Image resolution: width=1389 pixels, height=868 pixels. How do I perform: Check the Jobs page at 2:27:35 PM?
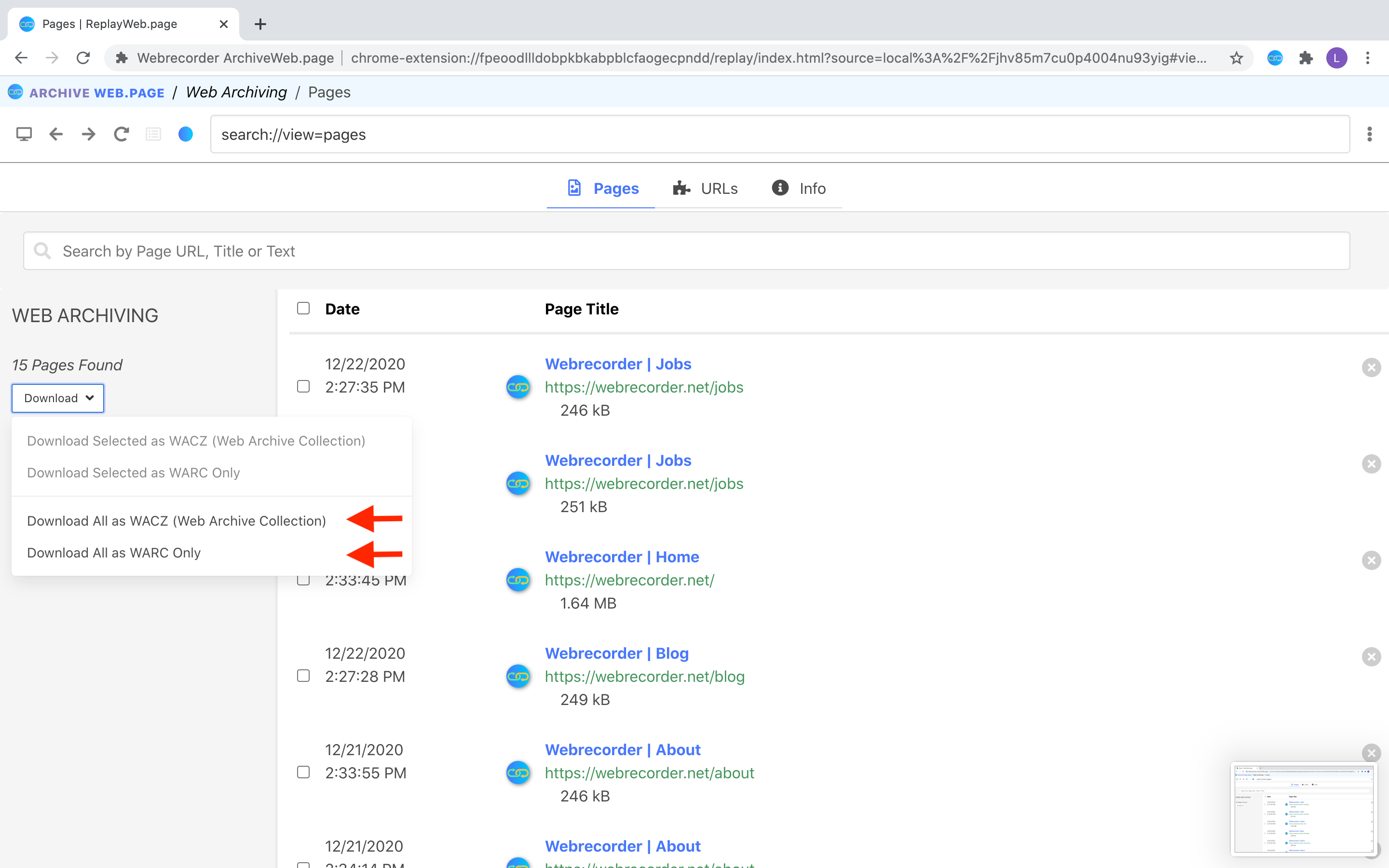point(303,386)
